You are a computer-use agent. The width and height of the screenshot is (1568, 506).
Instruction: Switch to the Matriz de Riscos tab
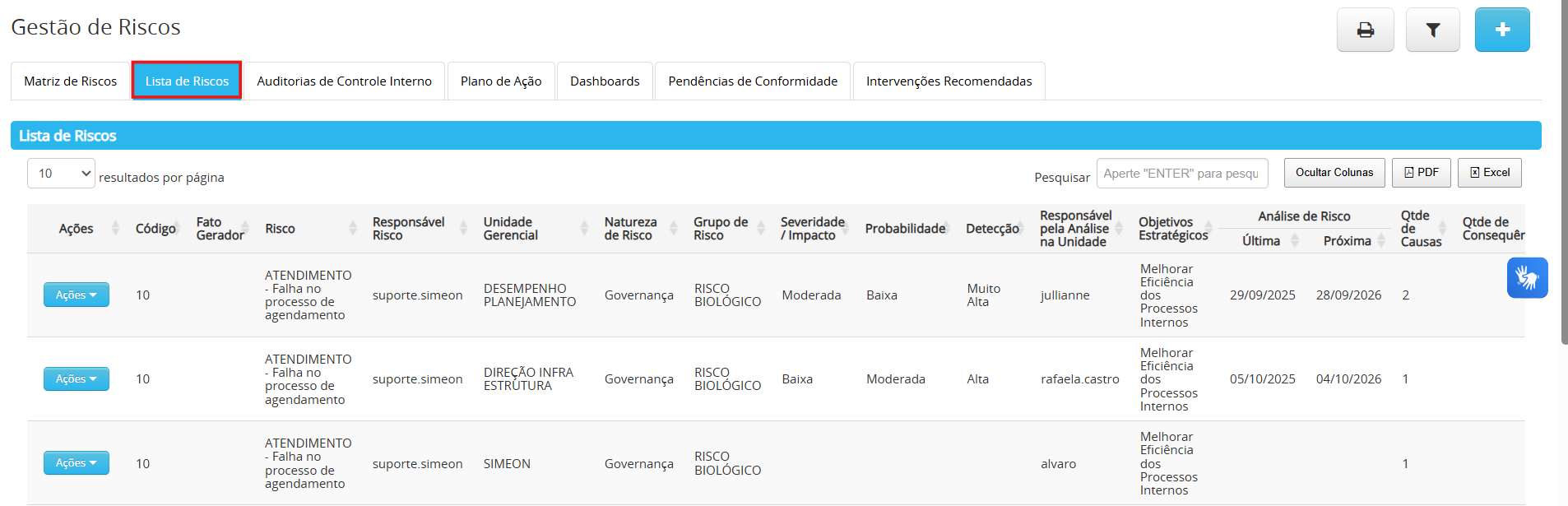(71, 81)
